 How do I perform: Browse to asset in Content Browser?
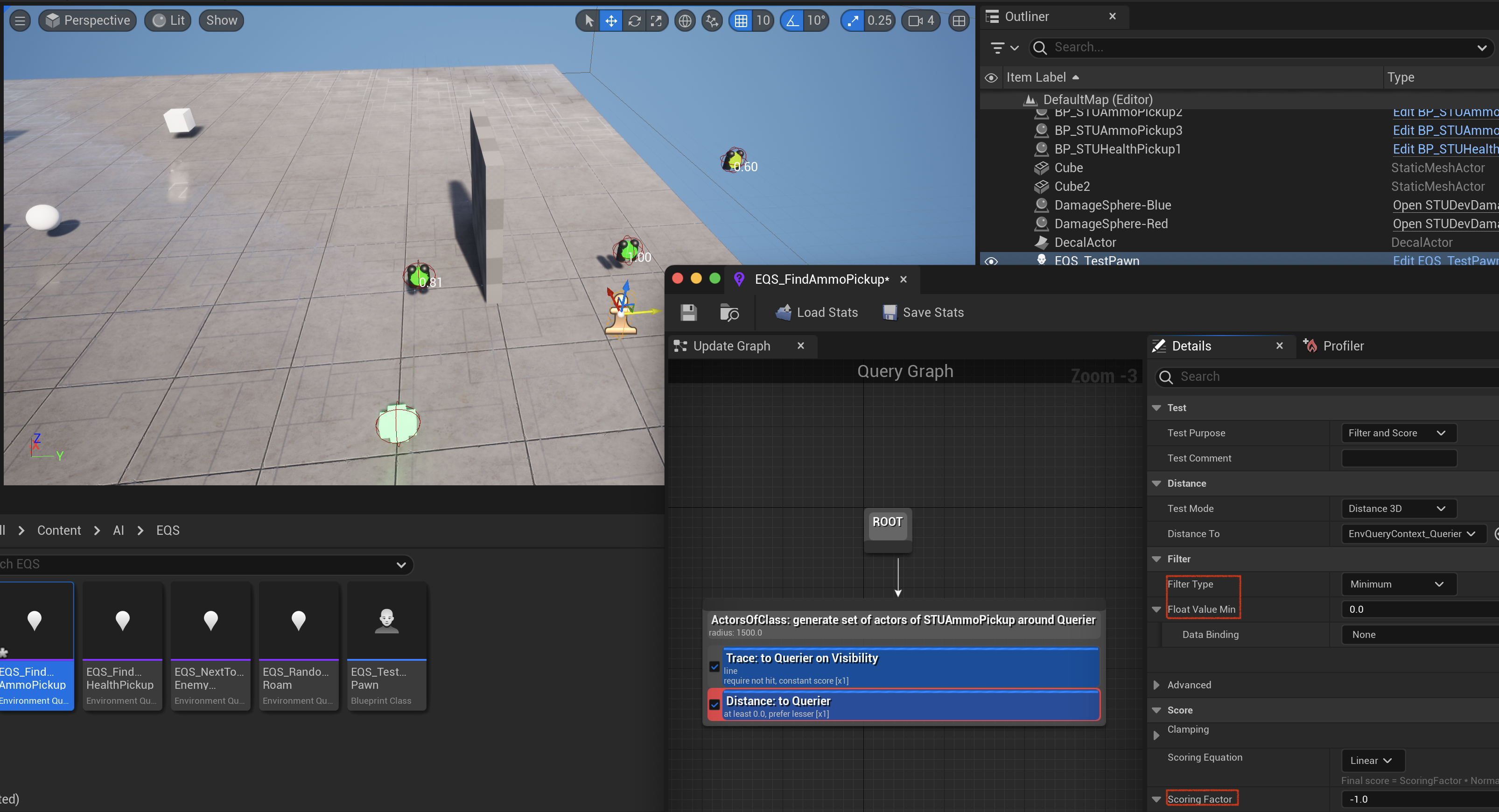(x=729, y=313)
